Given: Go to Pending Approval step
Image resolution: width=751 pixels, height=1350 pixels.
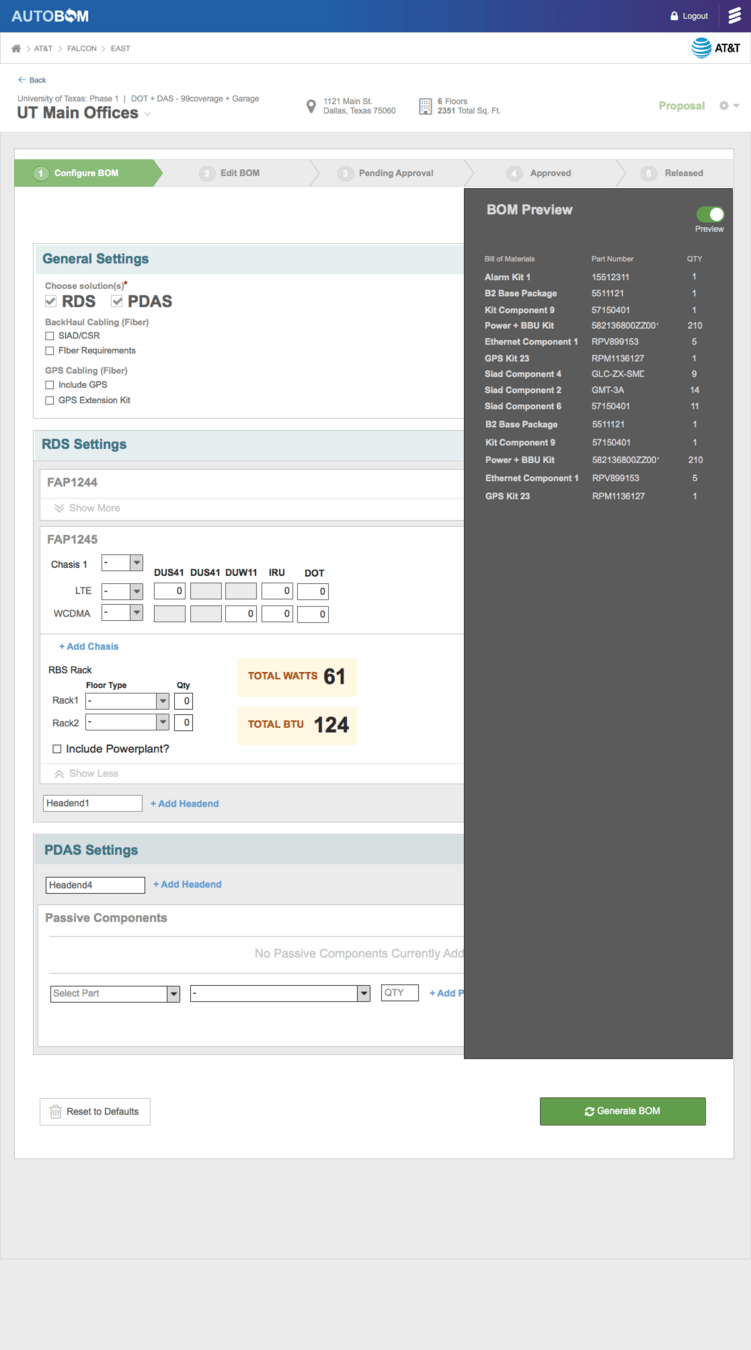Looking at the screenshot, I should point(396,173).
